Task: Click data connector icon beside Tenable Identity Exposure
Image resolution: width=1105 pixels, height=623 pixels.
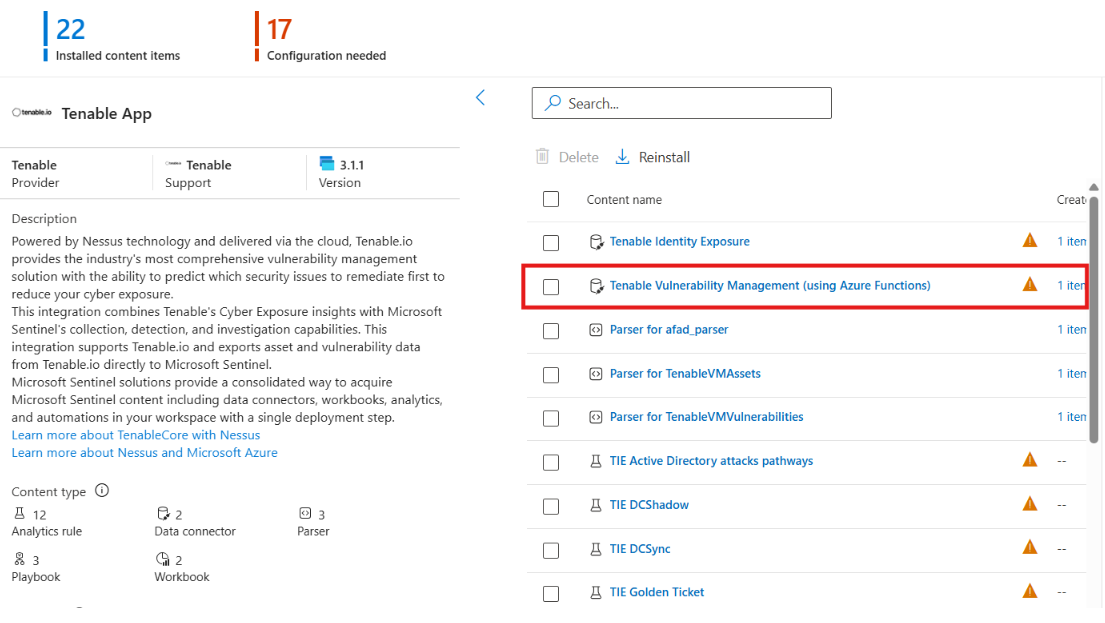Action: (x=595, y=242)
